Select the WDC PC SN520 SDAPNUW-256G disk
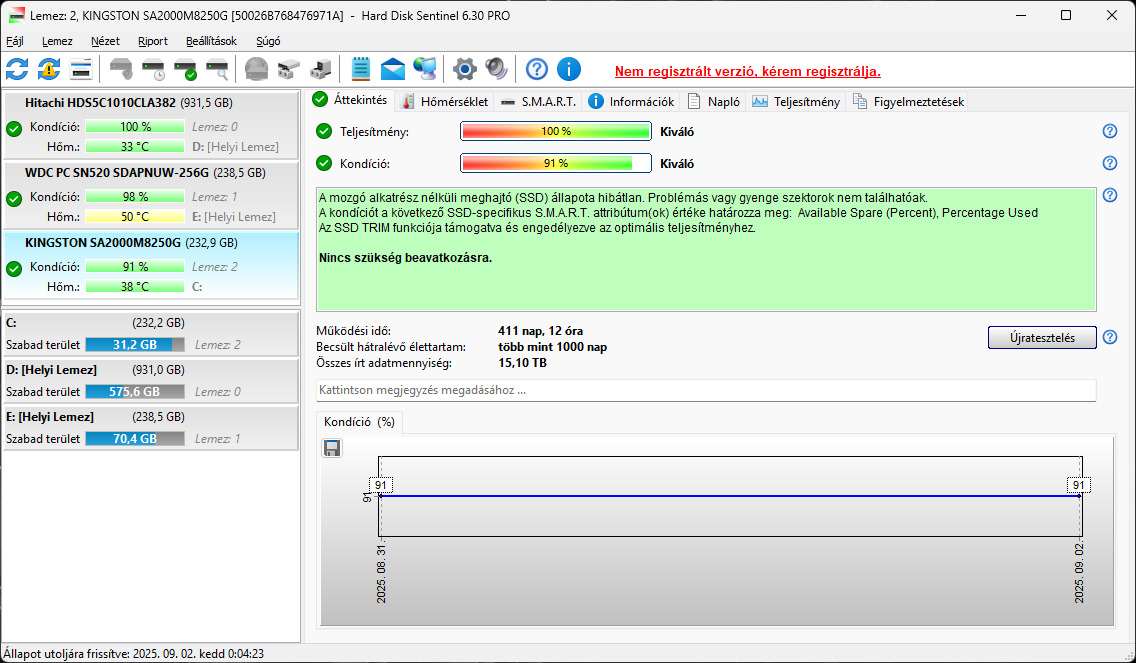This screenshot has width=1136, height=663. (151, 194)
